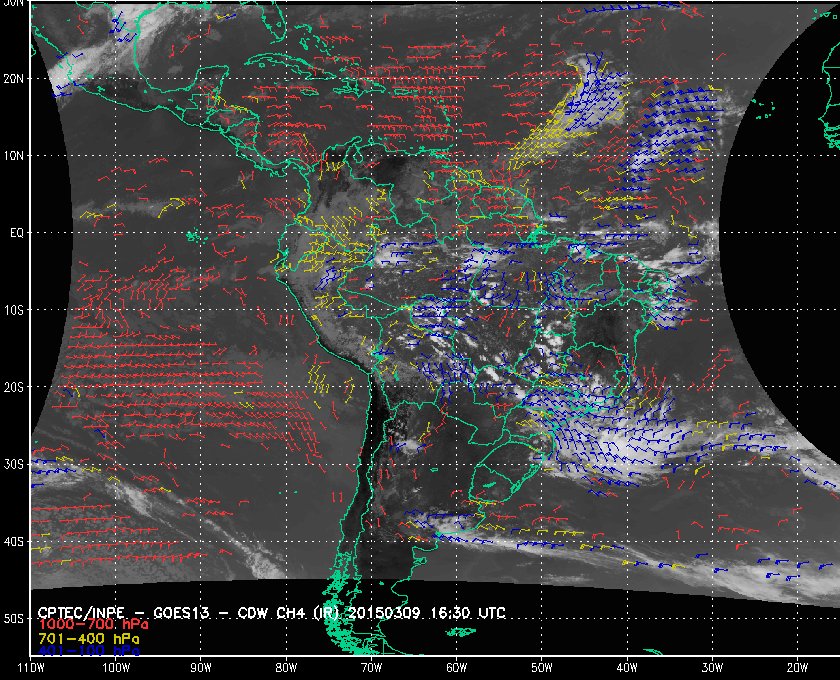Screen dimensions: 840x680
Task: Click the 50S latitude label
Action: tap(15, 619)
